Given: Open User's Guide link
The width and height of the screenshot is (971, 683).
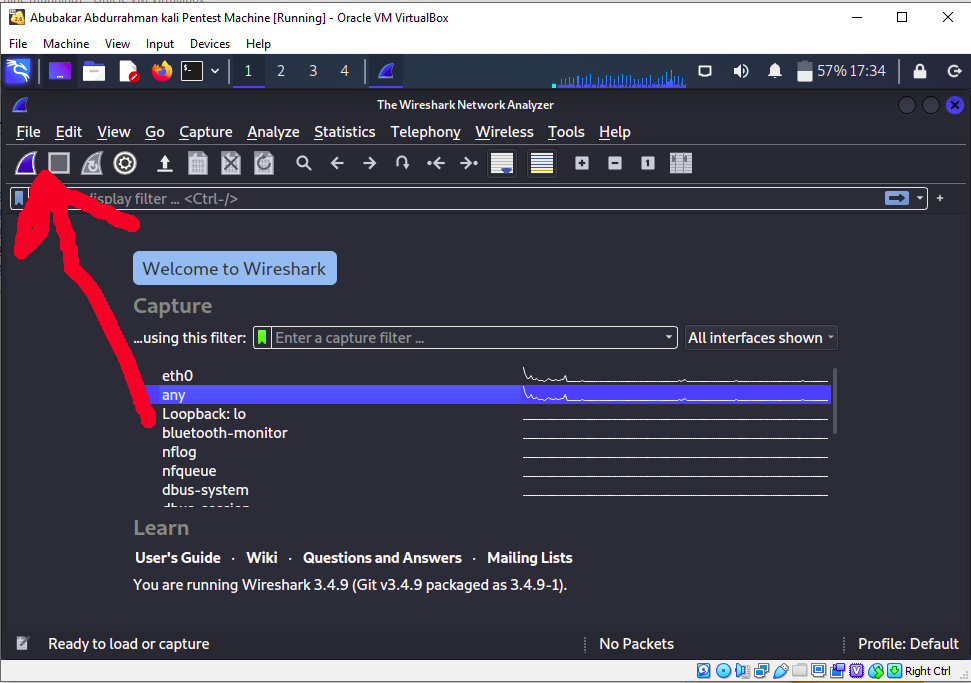Looking at the screenshot, I should tap(178, 558).
